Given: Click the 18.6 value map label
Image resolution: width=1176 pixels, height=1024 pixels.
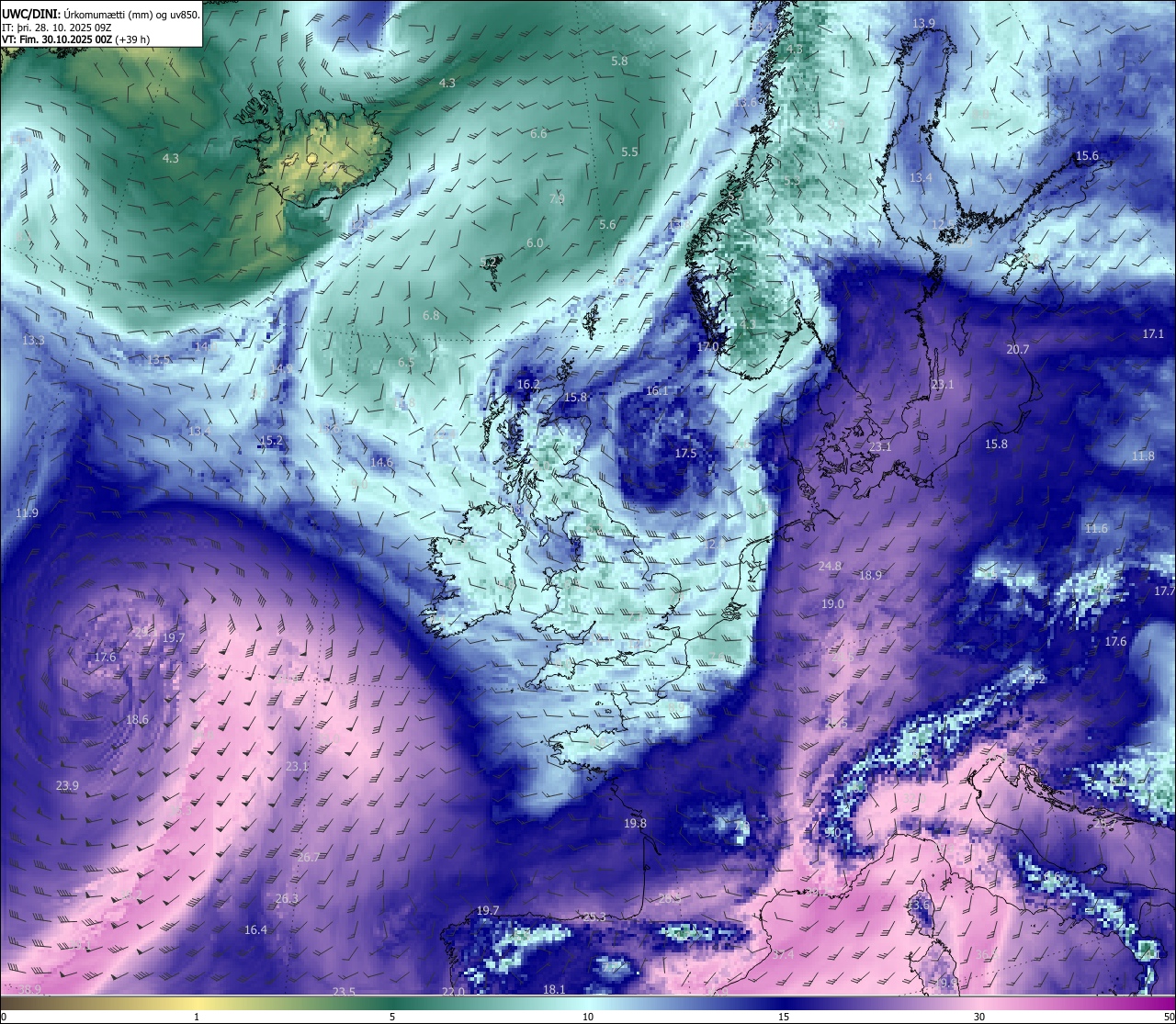Looking at the screenshot, I should point(137,720).
